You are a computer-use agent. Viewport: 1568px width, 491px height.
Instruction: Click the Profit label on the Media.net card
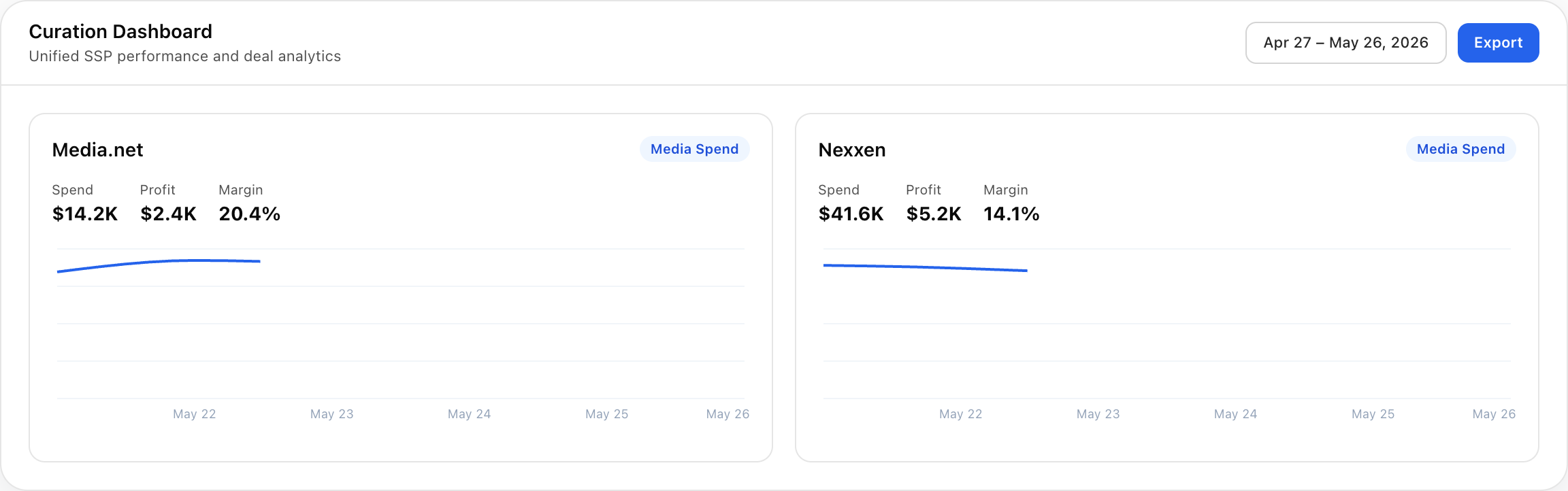[158, 190]
